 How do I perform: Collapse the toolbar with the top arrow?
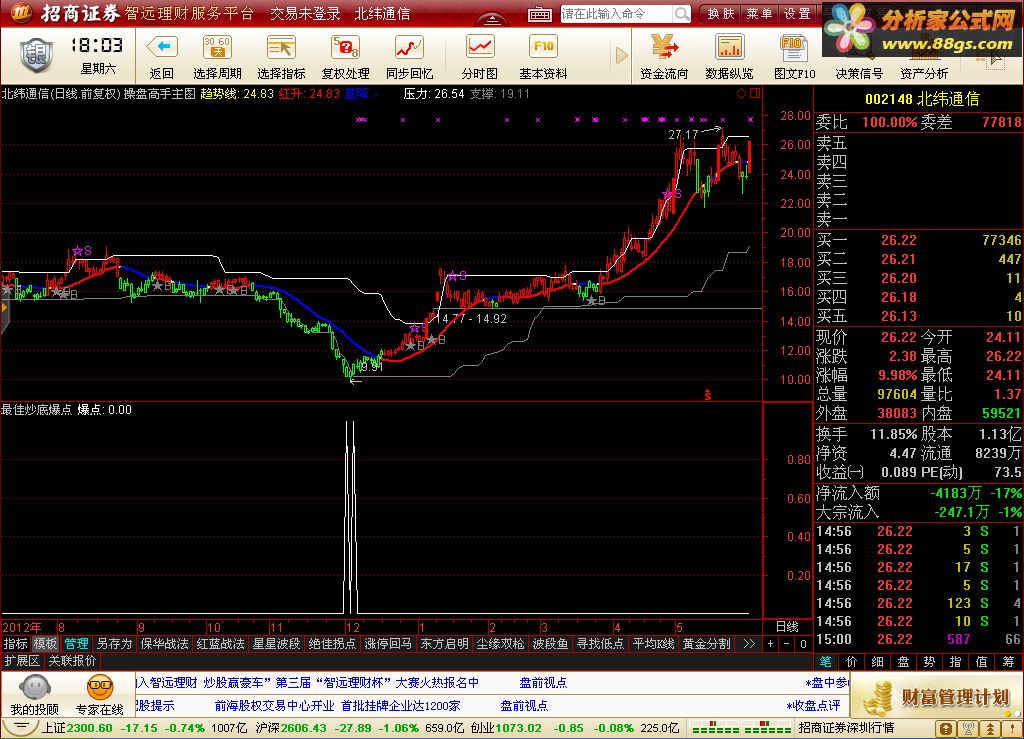click(x=492, y=19)
